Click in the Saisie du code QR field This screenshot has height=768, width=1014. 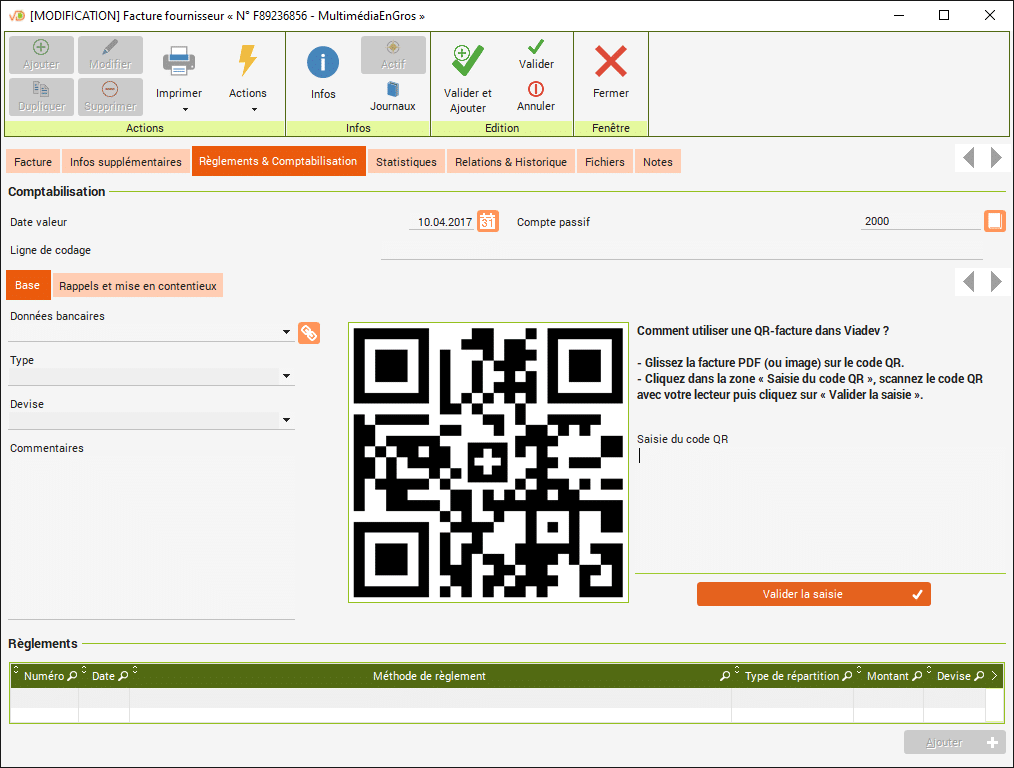tap(820, 456)
